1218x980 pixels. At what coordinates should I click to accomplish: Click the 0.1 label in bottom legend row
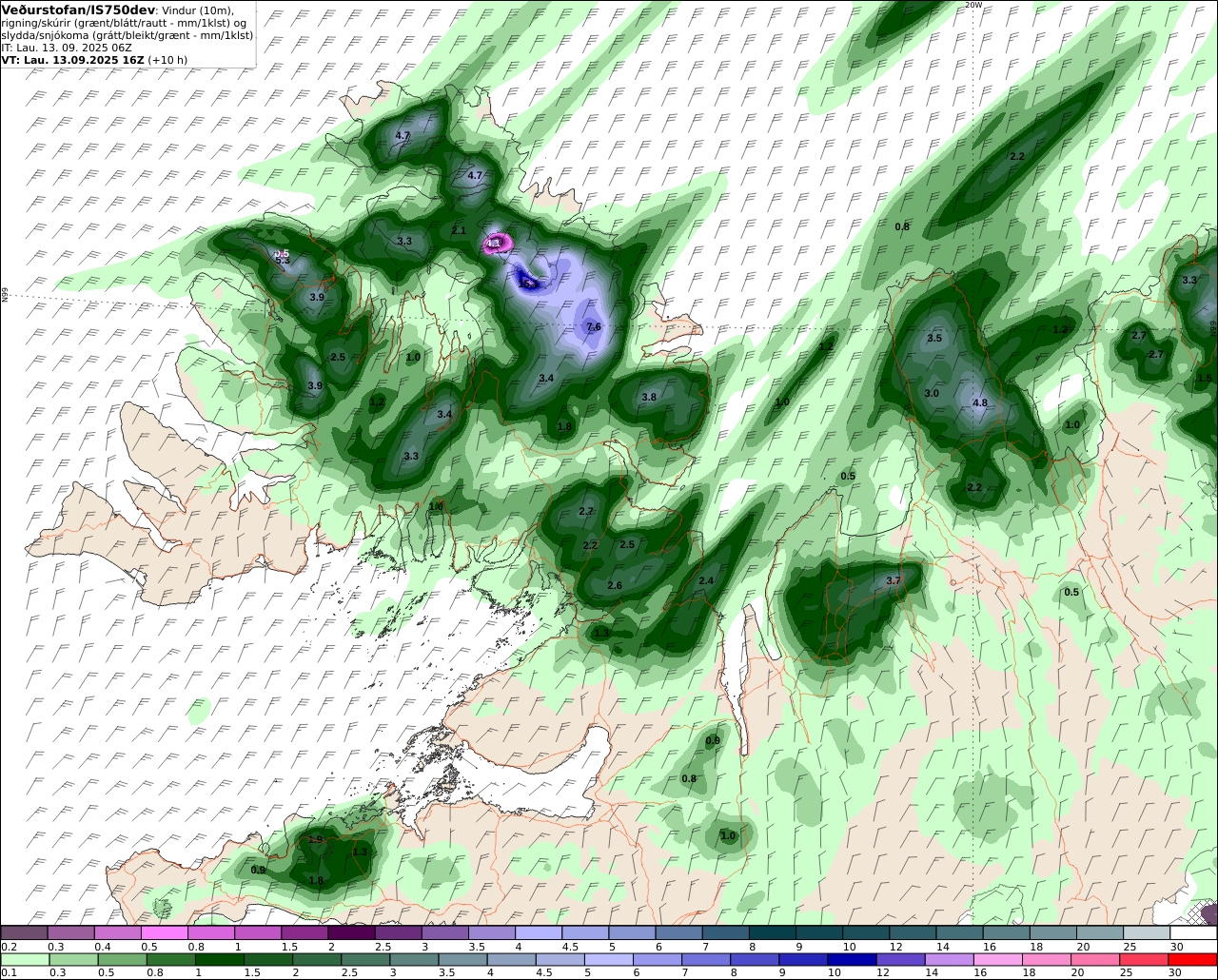(x=9, y=972)
